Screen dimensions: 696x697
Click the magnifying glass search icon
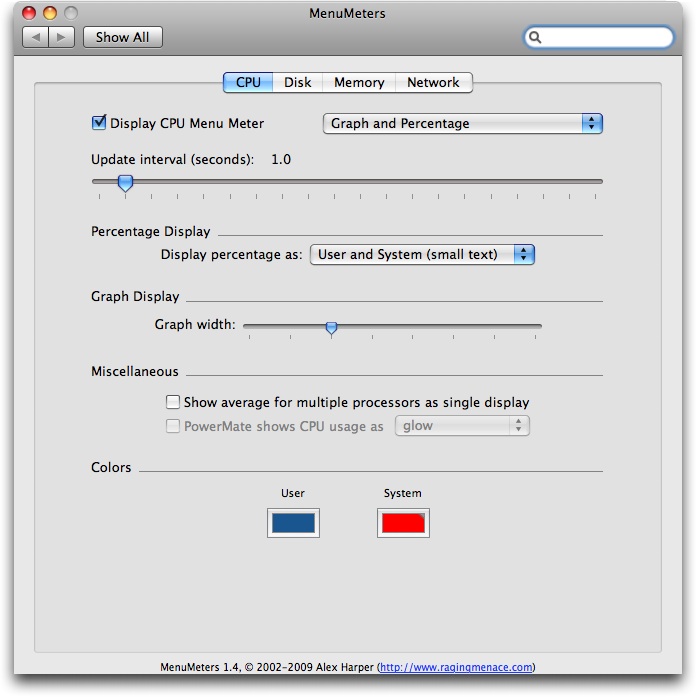point(535,38)
